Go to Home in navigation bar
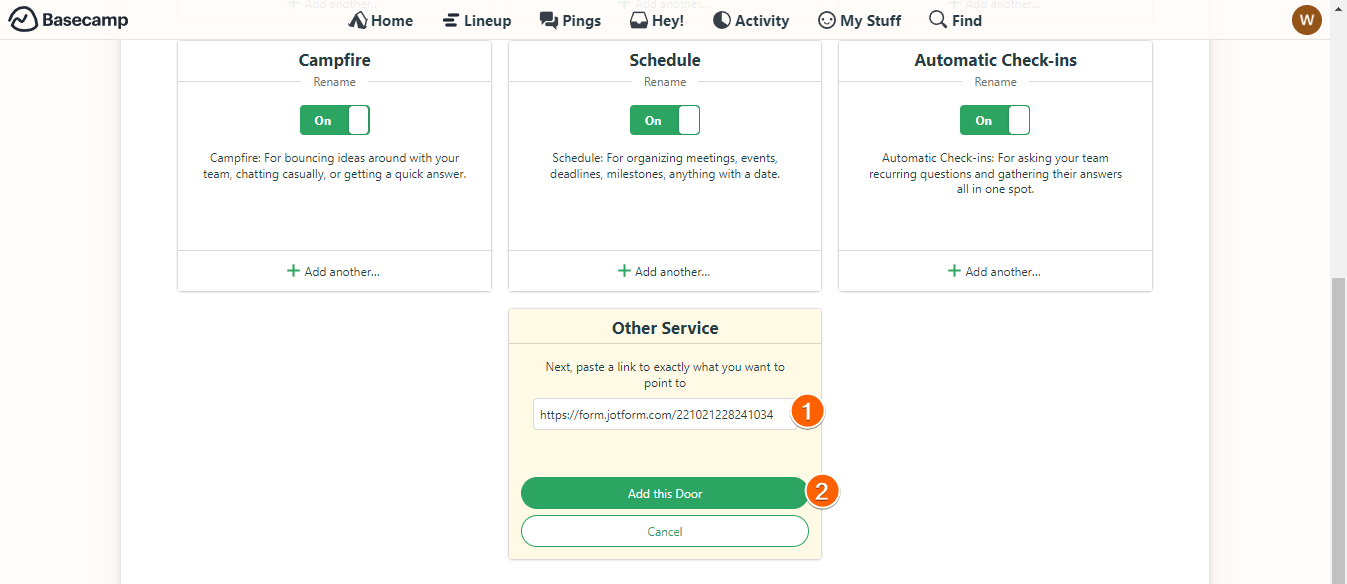 pos(381,20)
